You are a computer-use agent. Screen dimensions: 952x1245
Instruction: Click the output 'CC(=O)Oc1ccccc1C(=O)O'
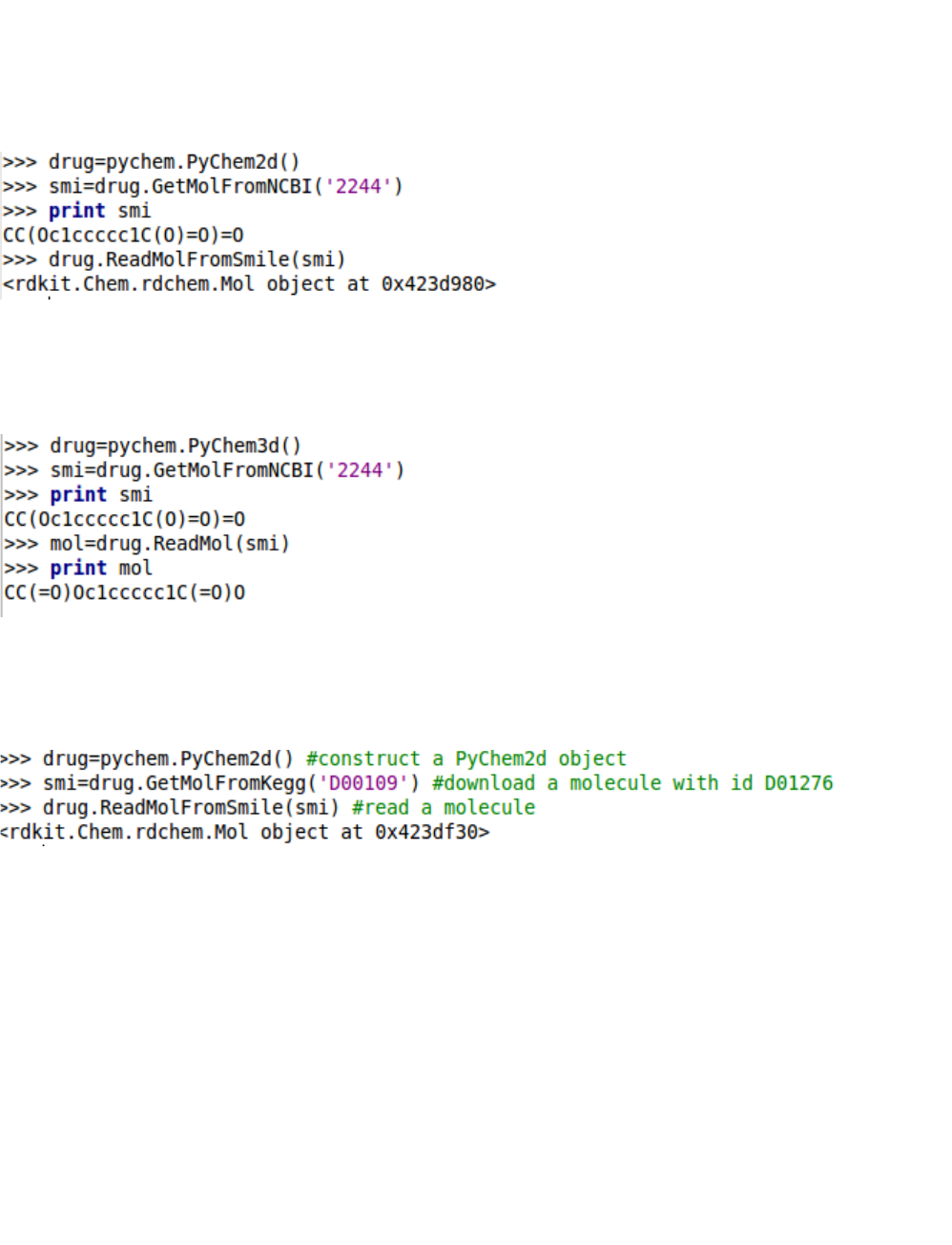pos(125,592)
